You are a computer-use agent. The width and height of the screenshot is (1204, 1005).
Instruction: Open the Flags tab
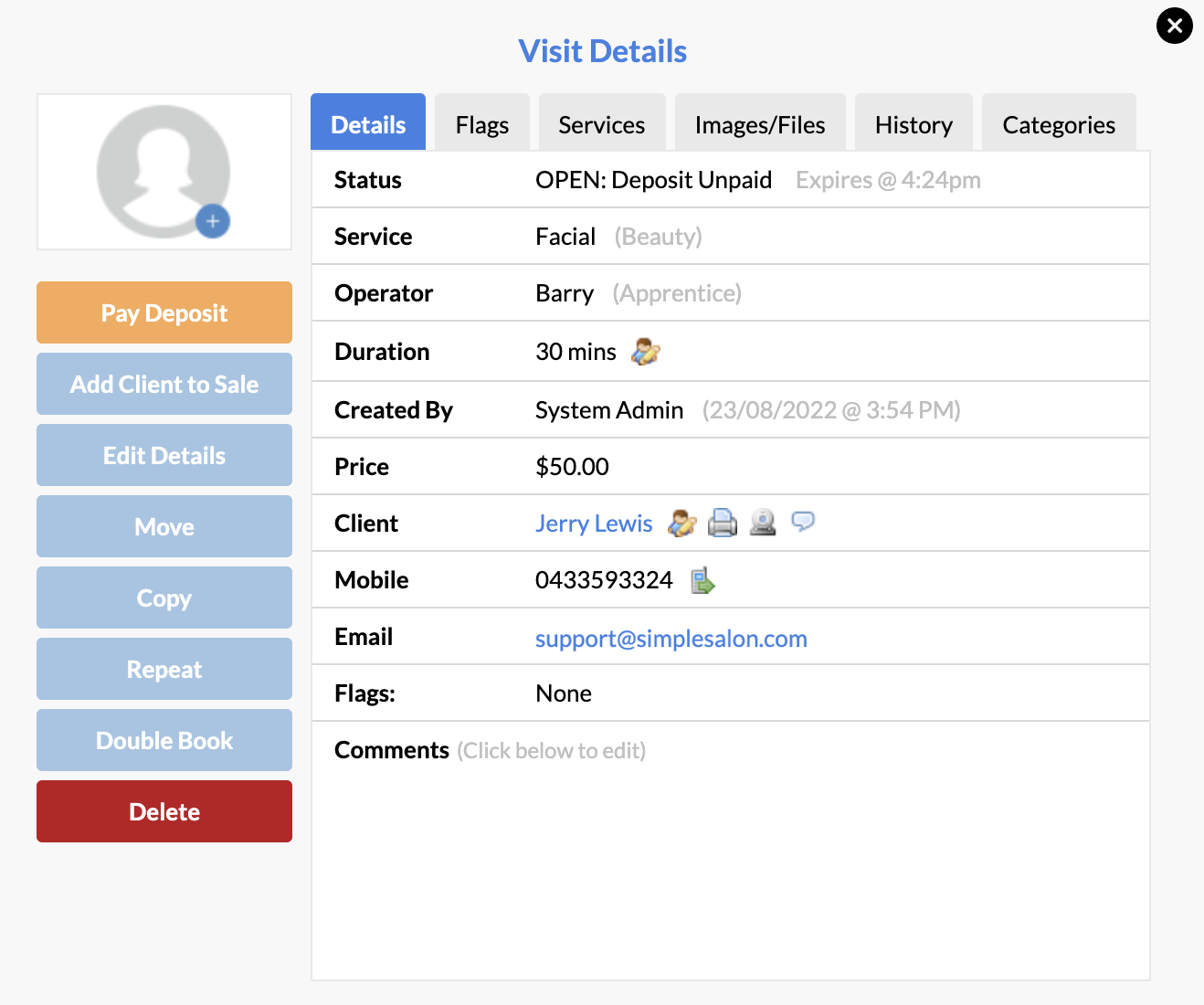tap(482, 122)
